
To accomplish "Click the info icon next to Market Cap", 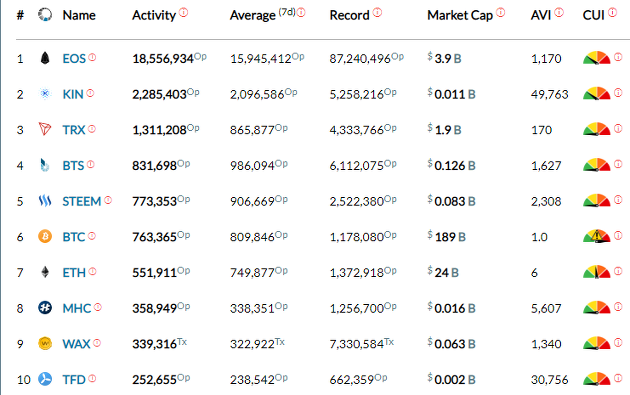I will [x=500, y=12].
